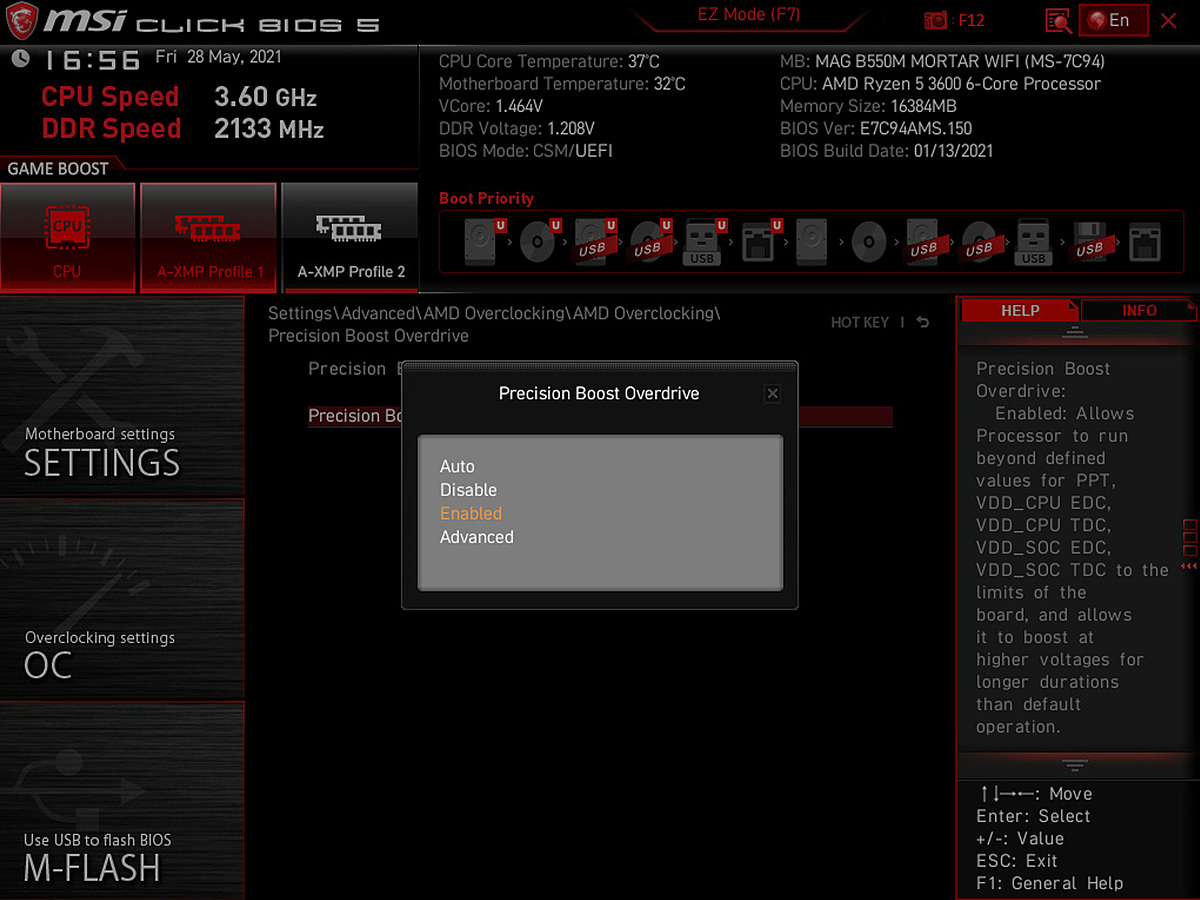Toggle GAME BOOST CPU button
Screen dimensions: 1200x900
(68, 238)
